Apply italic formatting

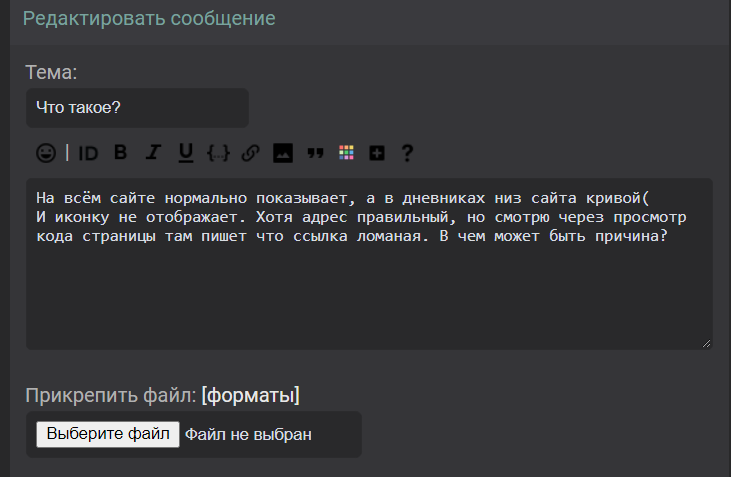(153, 153)
